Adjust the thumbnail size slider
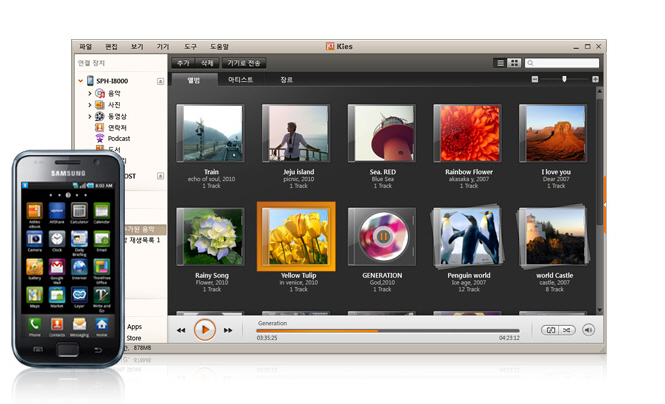Screen dimensions: 665x404 pos(565,78)
